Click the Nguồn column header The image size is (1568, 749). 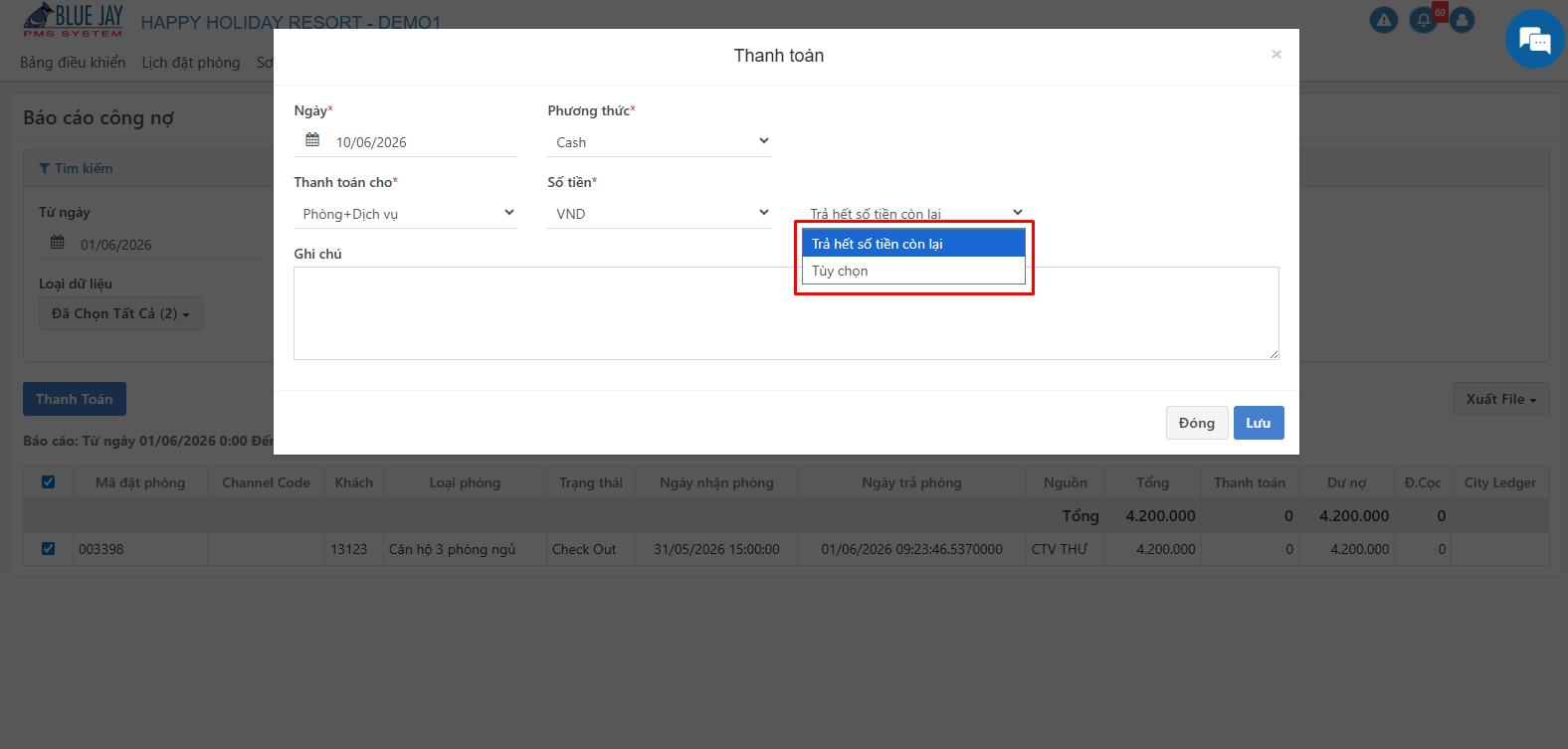(1066, 482)
